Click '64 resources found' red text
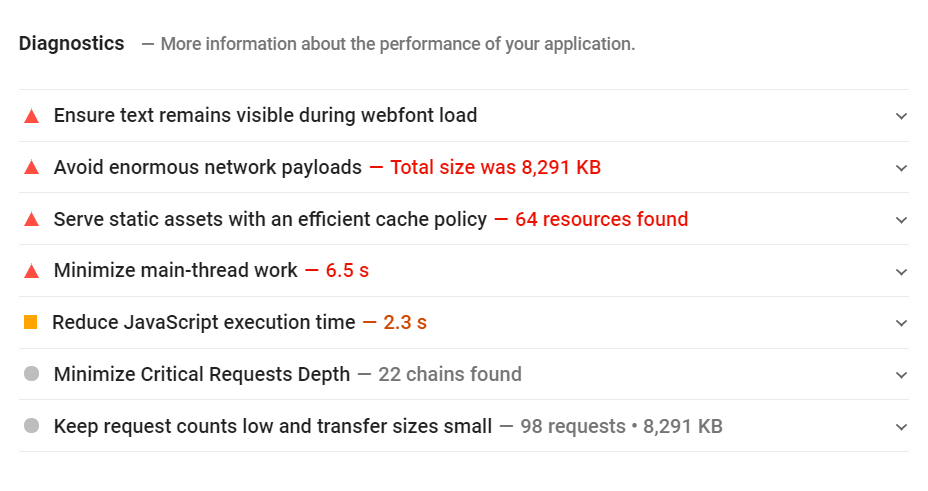This screenshot has height=491, width=928. (x=601, y=219)
